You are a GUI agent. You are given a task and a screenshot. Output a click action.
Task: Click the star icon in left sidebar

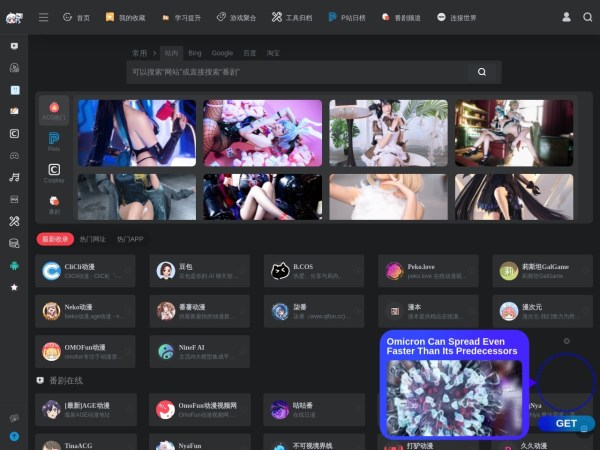(x=14, y=287)
